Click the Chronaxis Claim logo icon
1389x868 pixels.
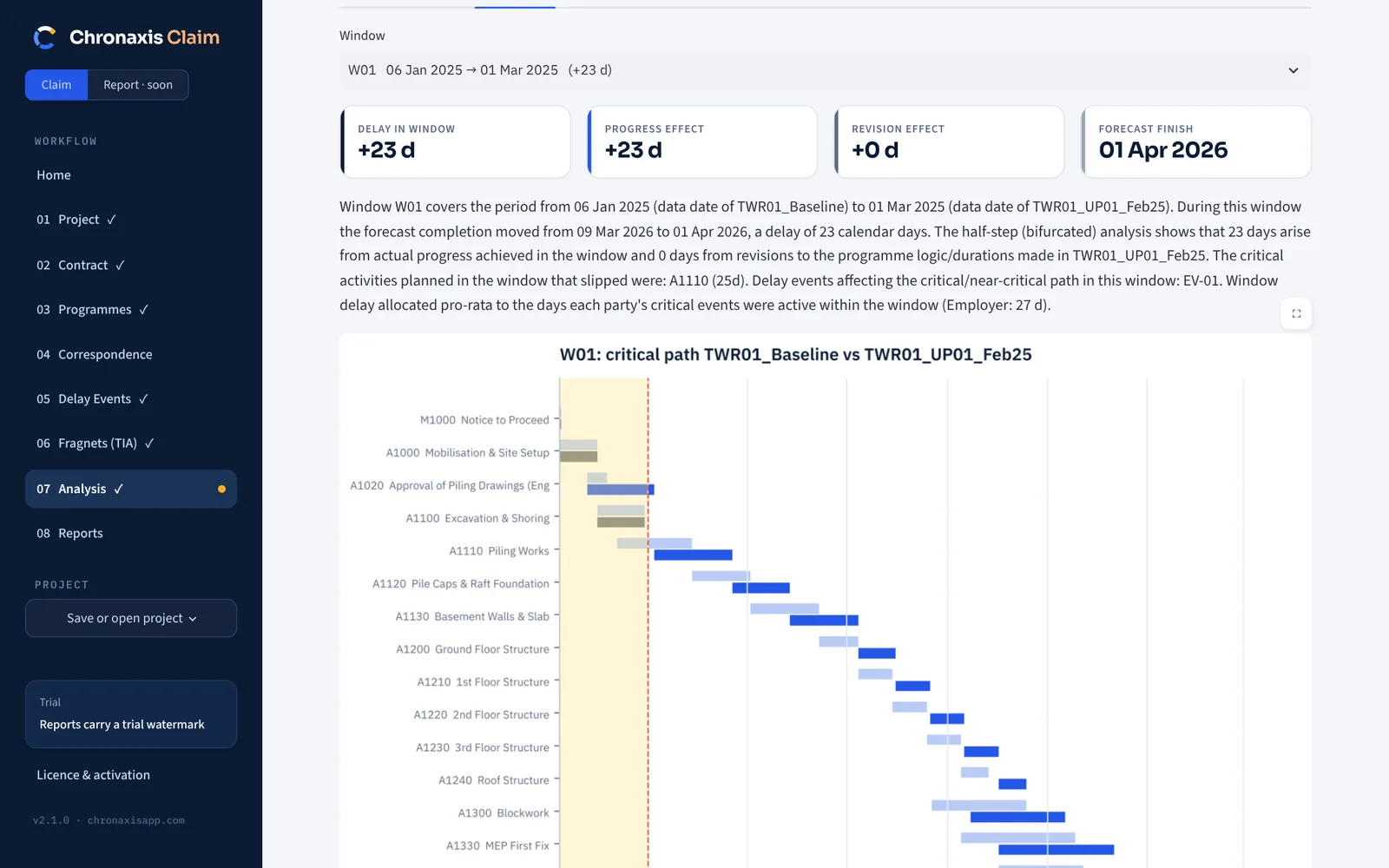pos(45,37)
